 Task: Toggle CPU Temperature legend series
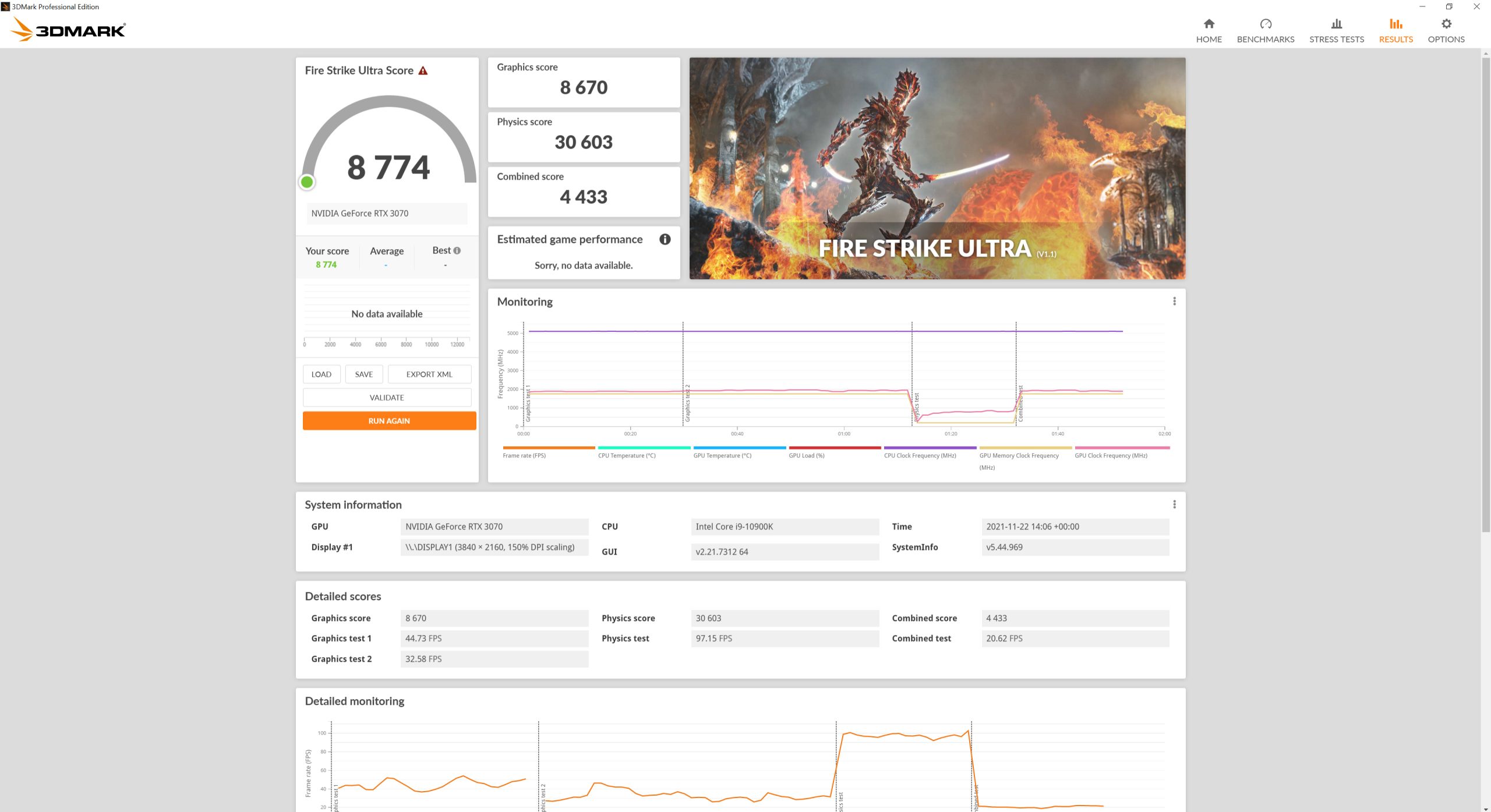627,455
